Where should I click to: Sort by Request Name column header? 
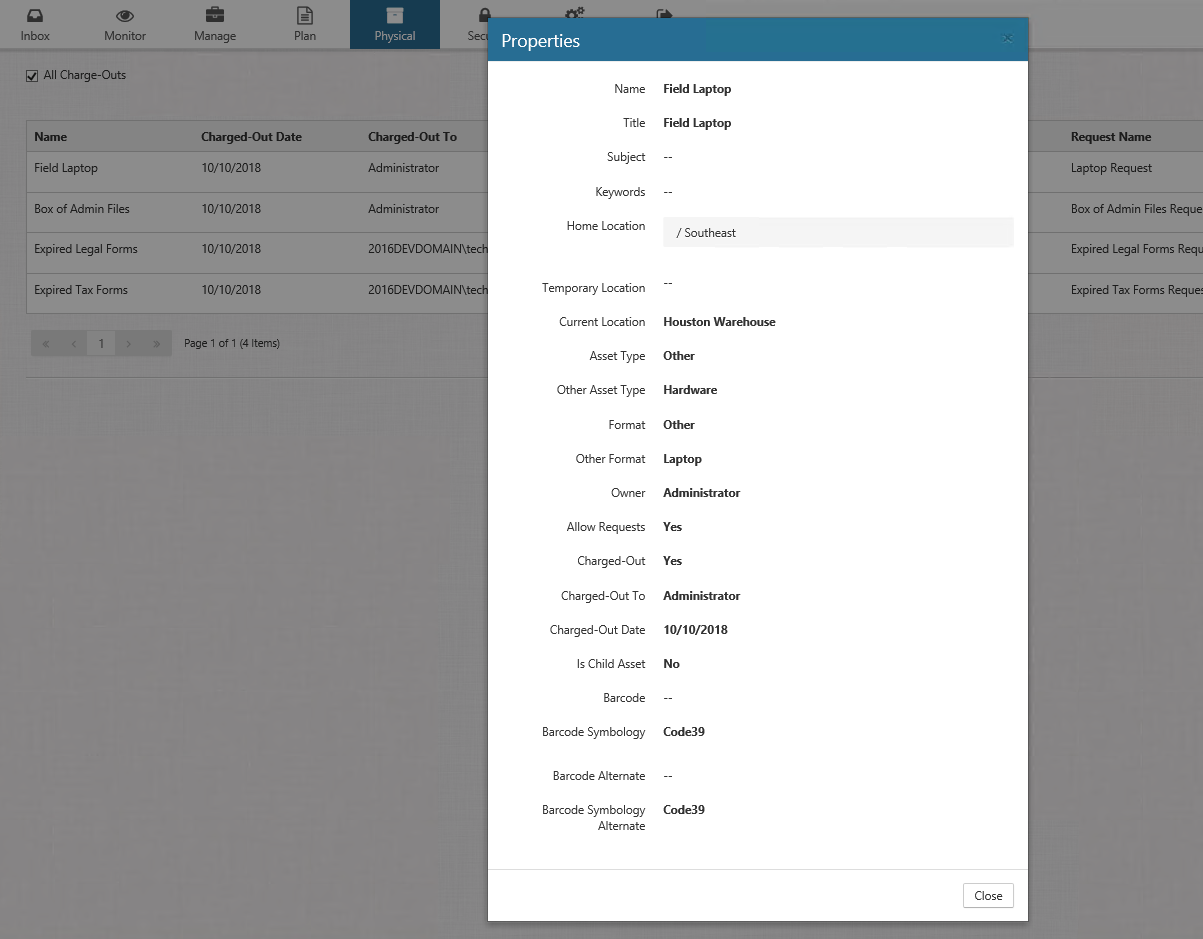pyautogui.click(x=1110, y=137)
